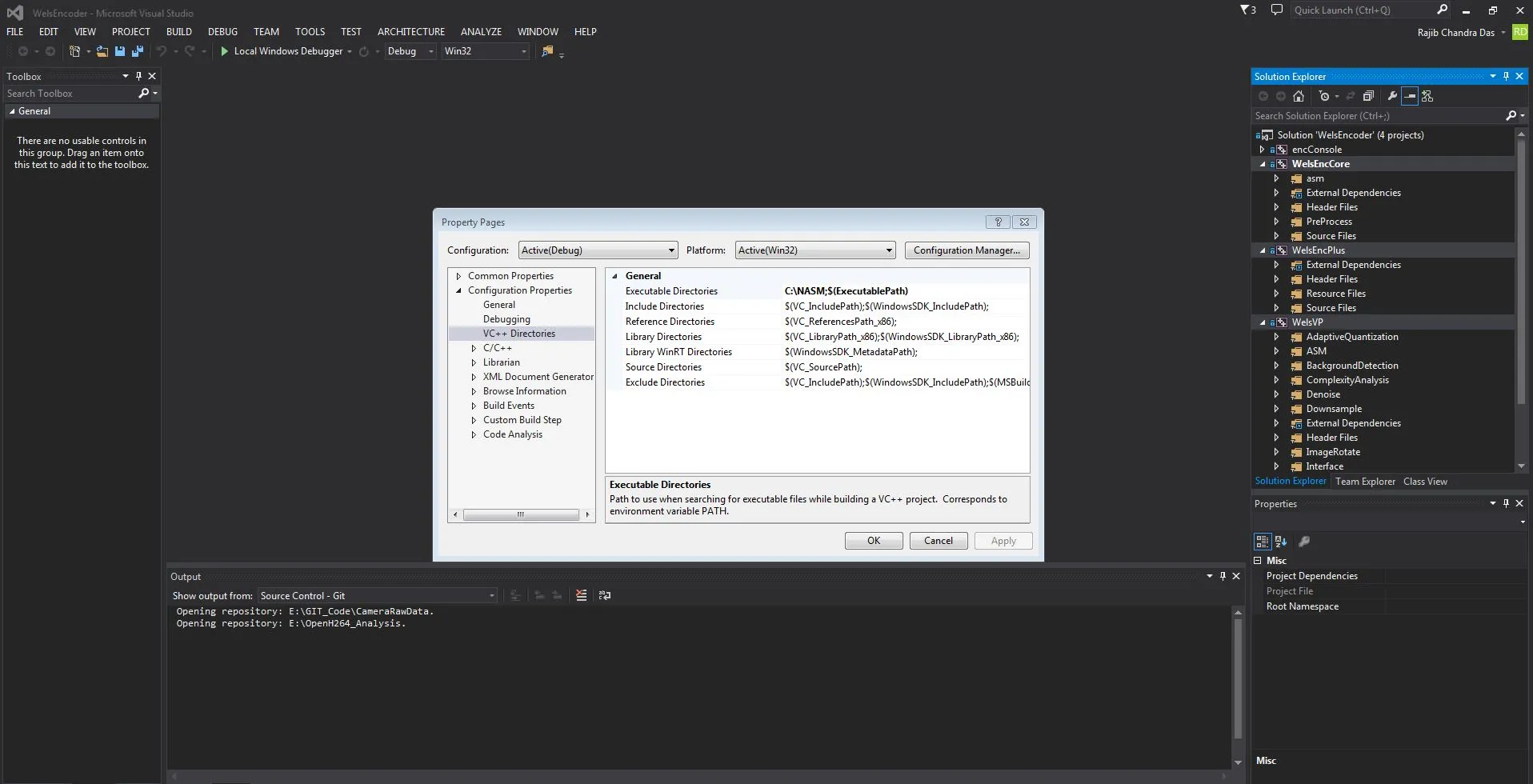Click the Quick Launch search magnifier icon
This screenshot has width=1533, height=784.
click(x=1442, y=10)
